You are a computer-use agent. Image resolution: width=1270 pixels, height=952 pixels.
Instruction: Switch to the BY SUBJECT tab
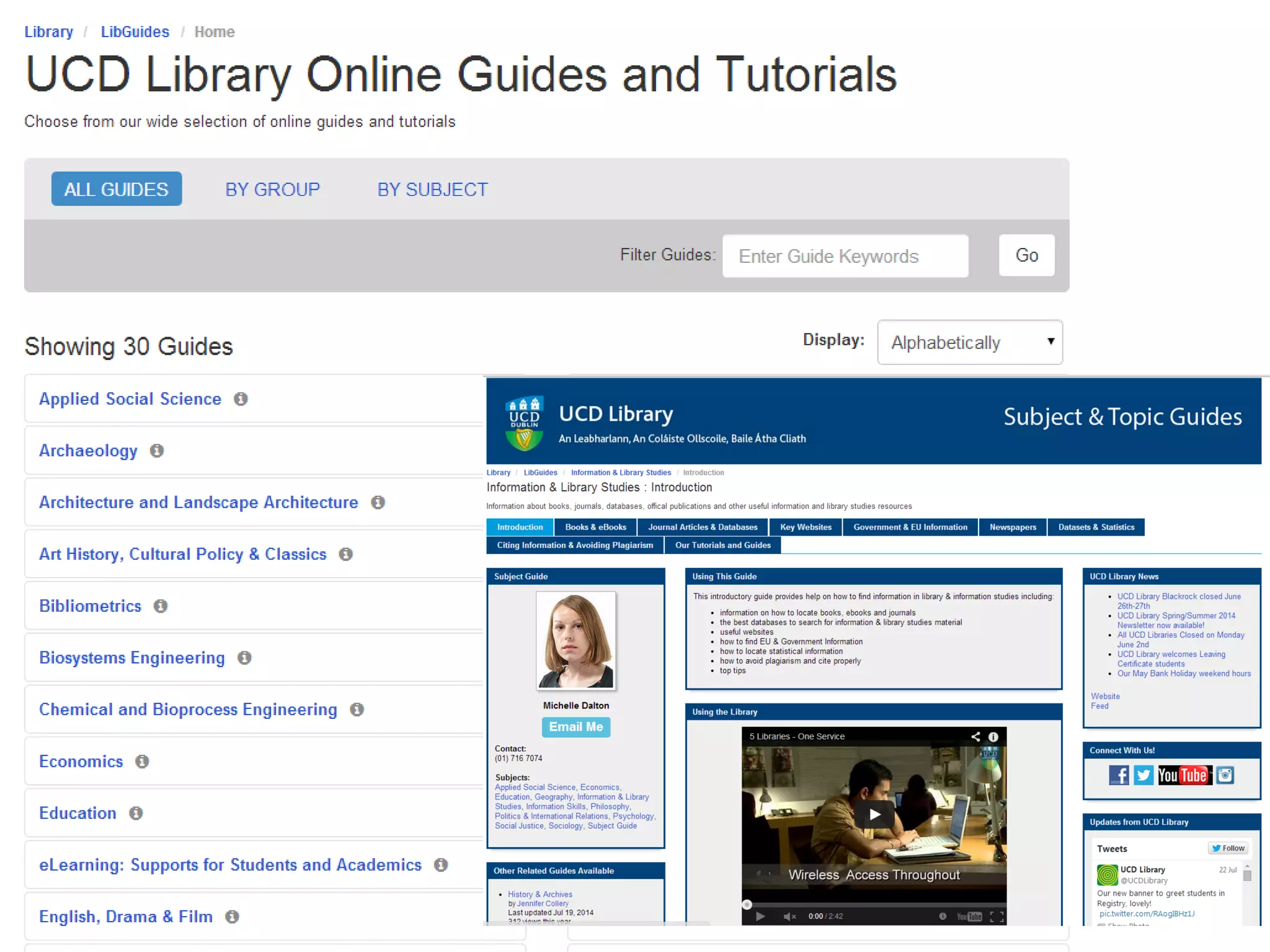click(x=432, y=190)
